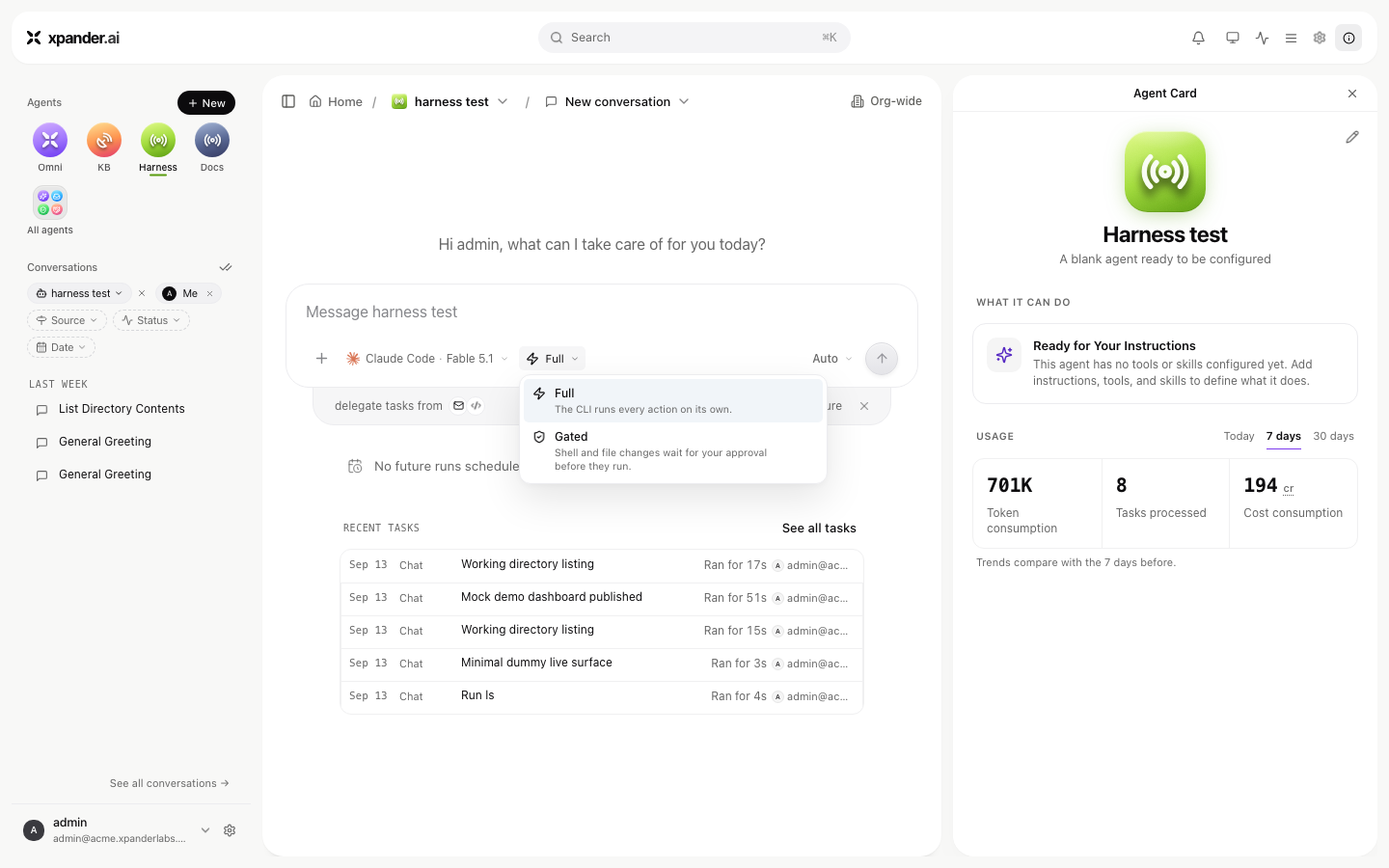Click the large Harness test agent avatar
Viewport: 1389px width, 868px height.
[x=1165, y=172]
